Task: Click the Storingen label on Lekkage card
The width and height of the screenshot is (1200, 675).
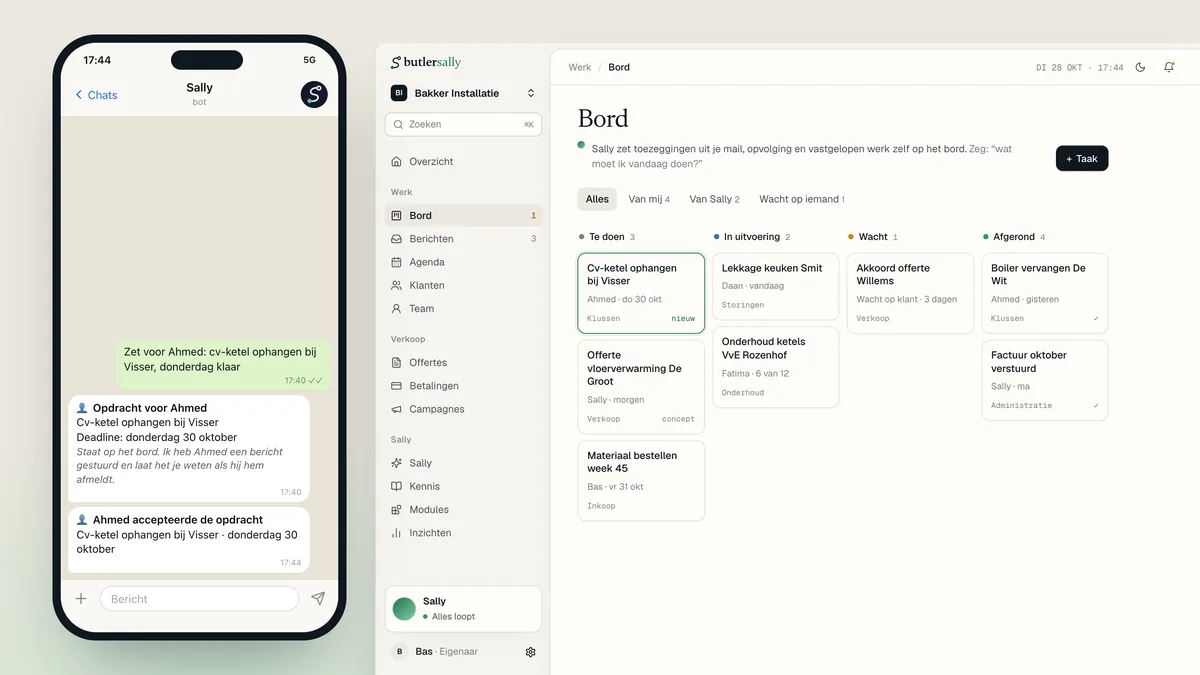Action: click(743, 305)
